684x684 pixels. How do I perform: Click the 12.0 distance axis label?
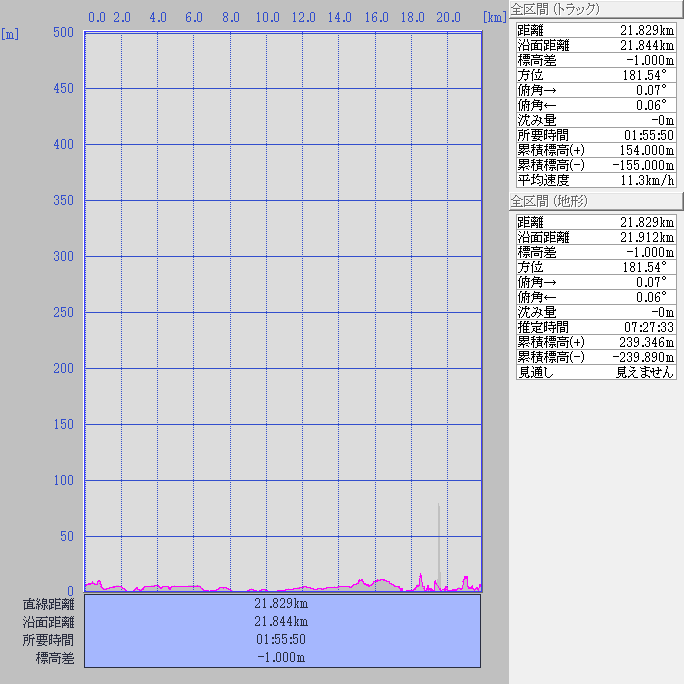[304, 17]
